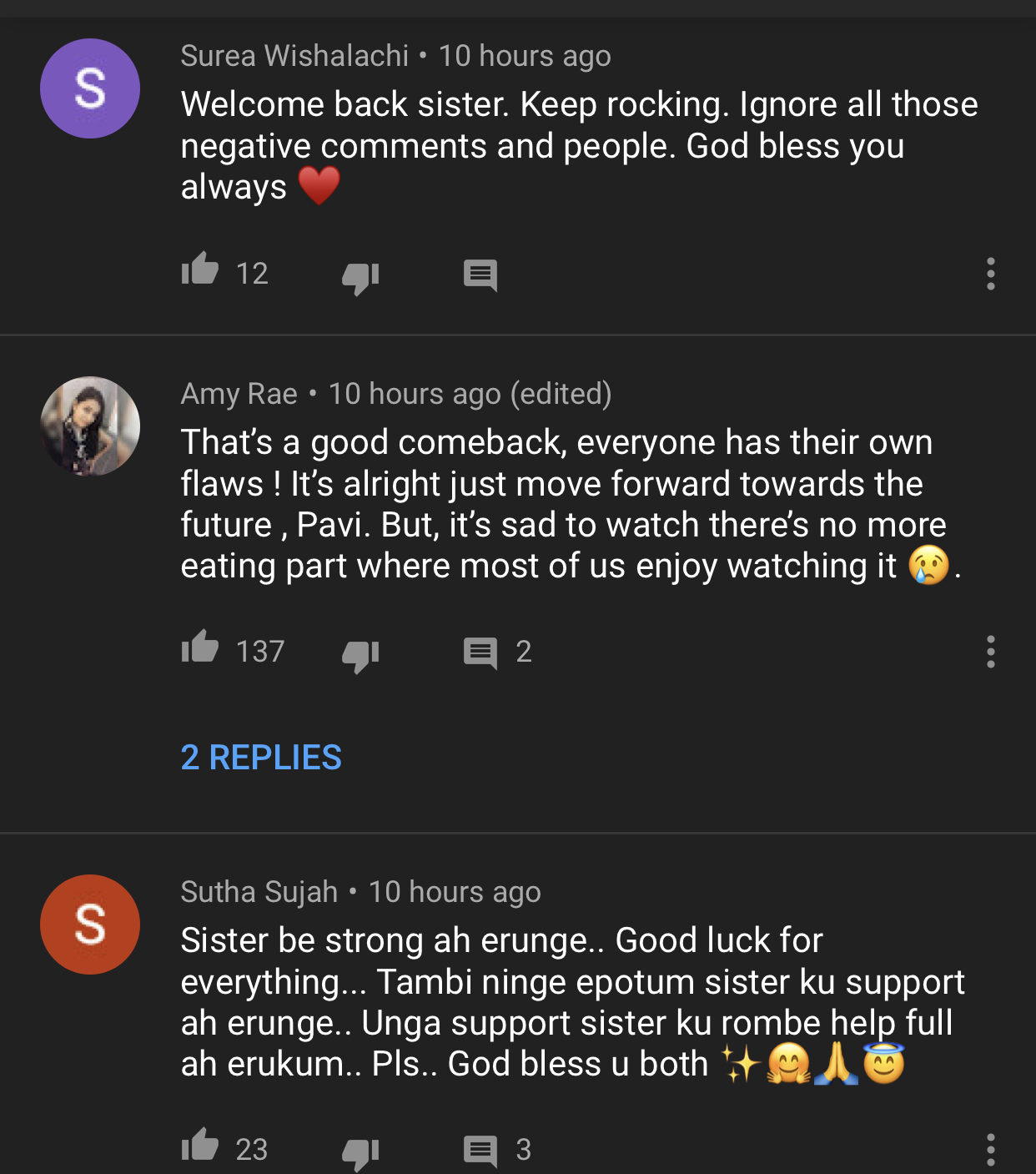This screenshot has height=1174, width=1036.
Task: Like Surea Wishalachi's comment
Action: (x=200, y=270)
